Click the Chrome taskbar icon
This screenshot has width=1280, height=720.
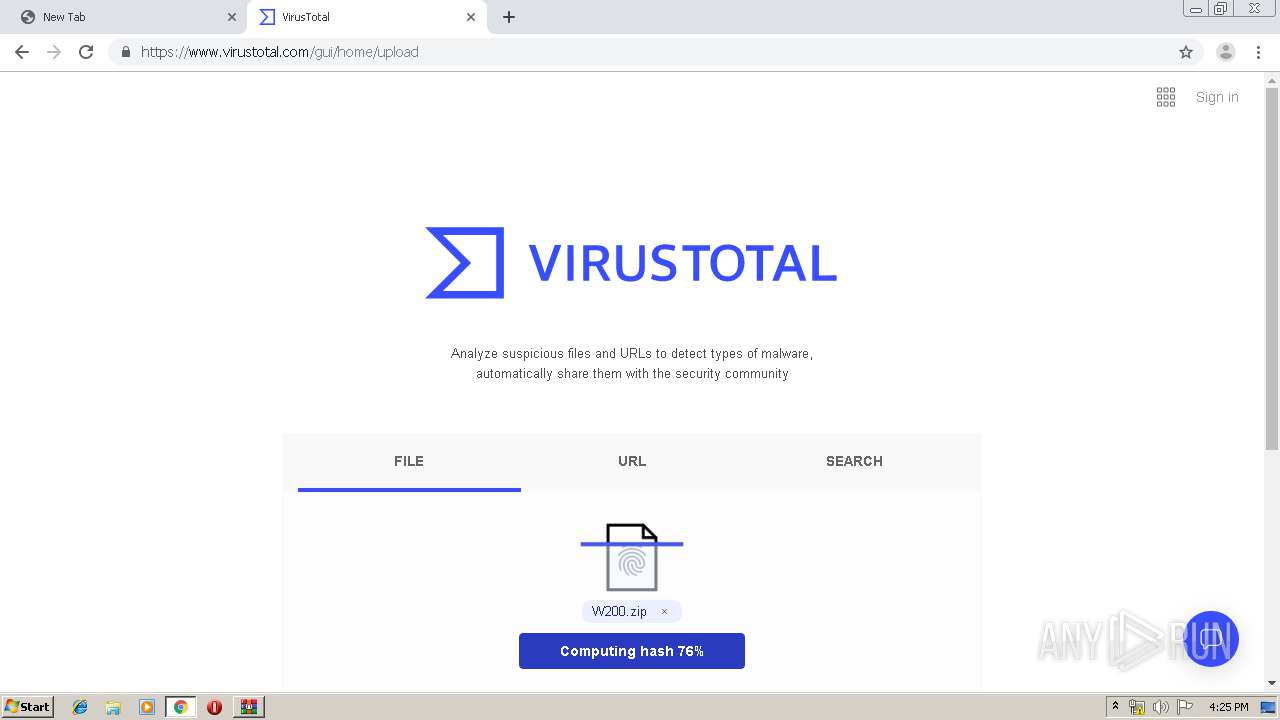(181, 707)
